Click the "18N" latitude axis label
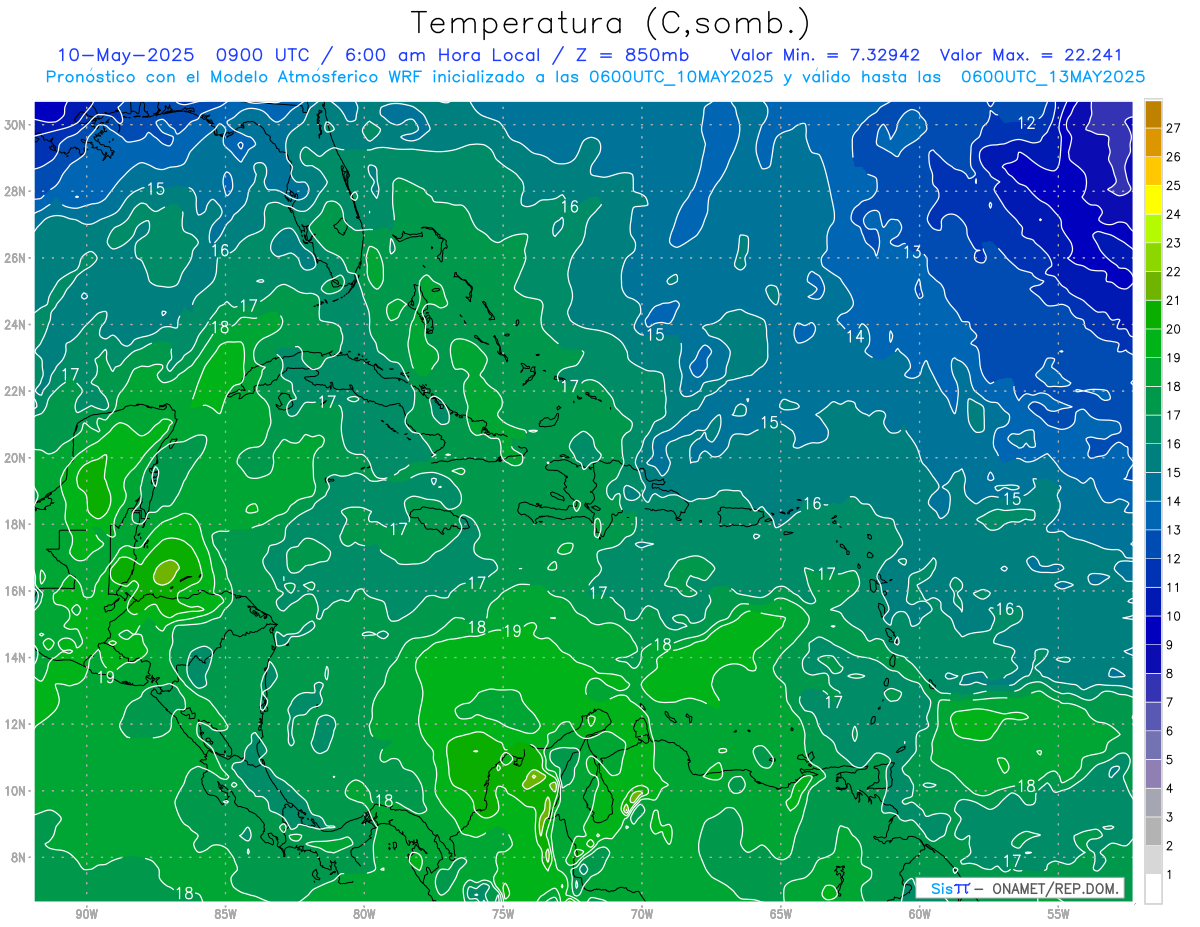Image resolution: width=1200 pixels, height=927 pixels. pyautogui.click(x=16, y=524)
